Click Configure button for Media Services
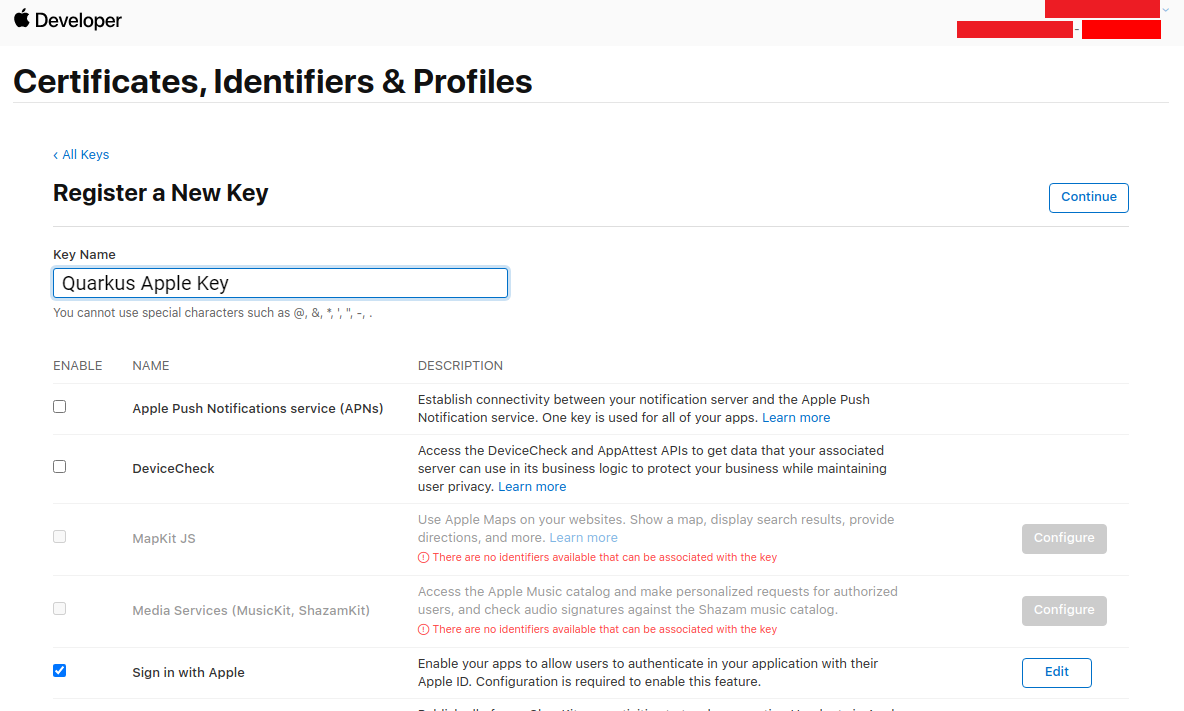The height and width of the screenshot is (711, 1184). (1064, 611)
